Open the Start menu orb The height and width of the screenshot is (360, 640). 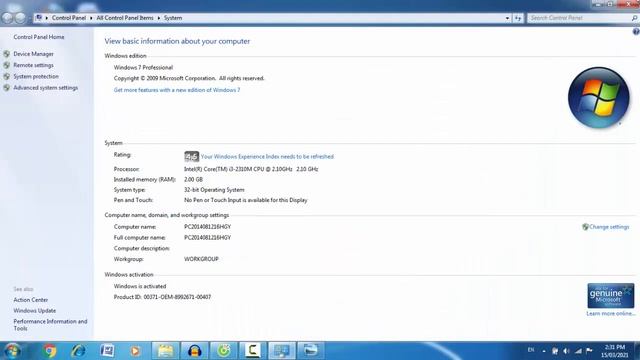point(12,351)
